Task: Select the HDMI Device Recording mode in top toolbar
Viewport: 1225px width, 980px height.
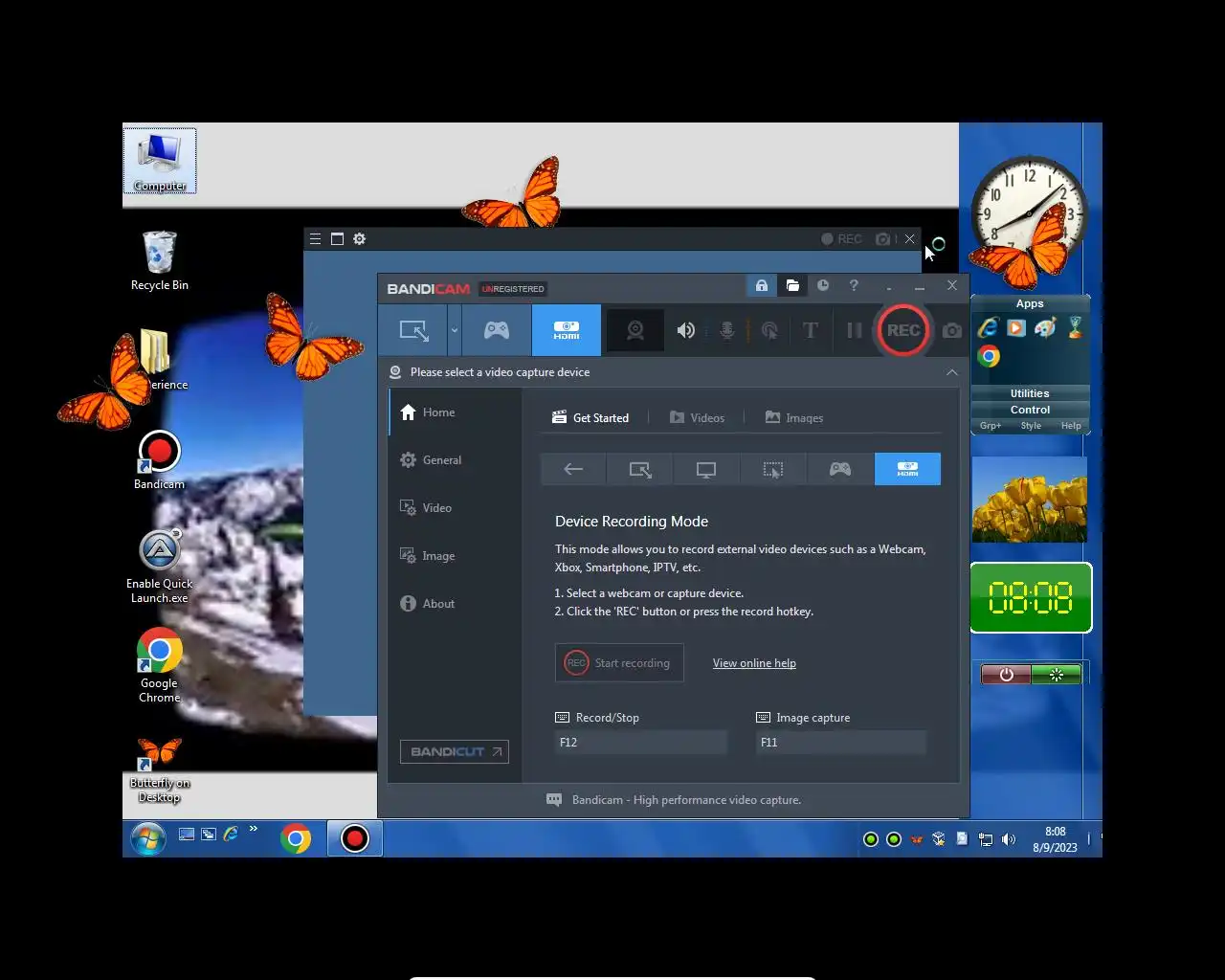Action: [x=567, y=330]
